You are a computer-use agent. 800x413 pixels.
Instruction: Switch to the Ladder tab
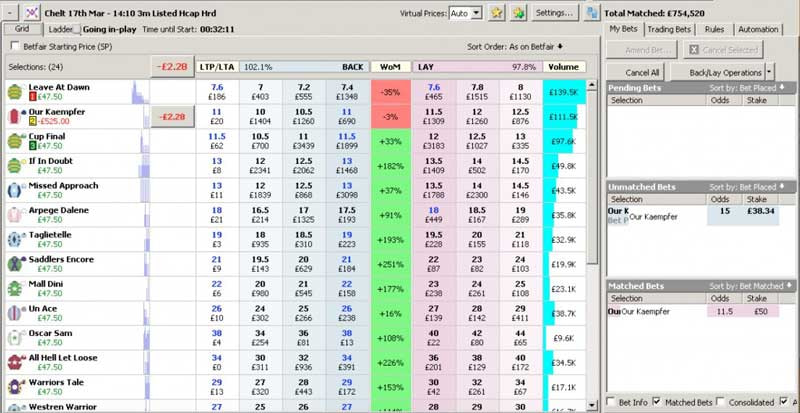coord(61,30)
